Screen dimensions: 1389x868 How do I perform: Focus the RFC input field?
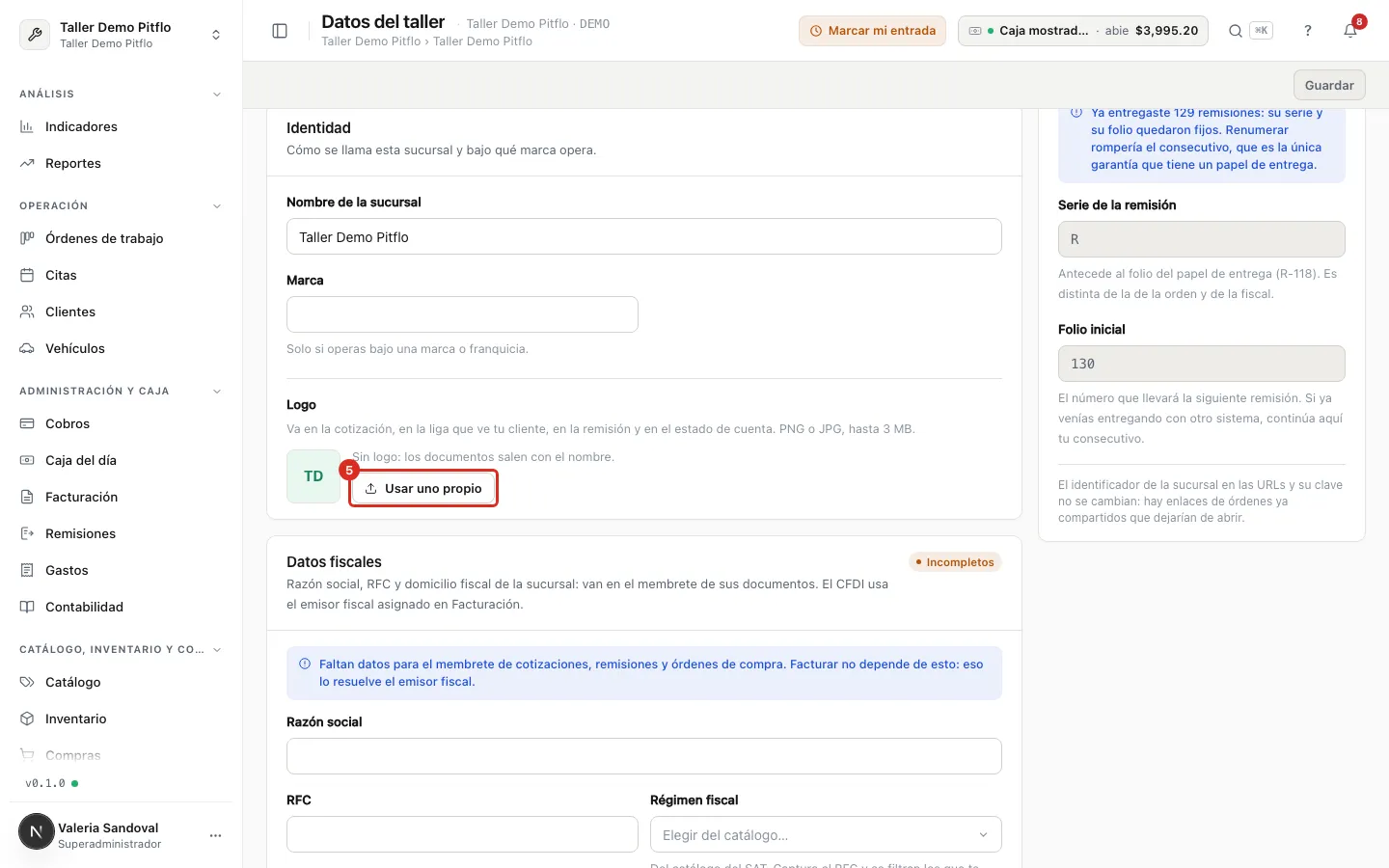pos(462,834)
